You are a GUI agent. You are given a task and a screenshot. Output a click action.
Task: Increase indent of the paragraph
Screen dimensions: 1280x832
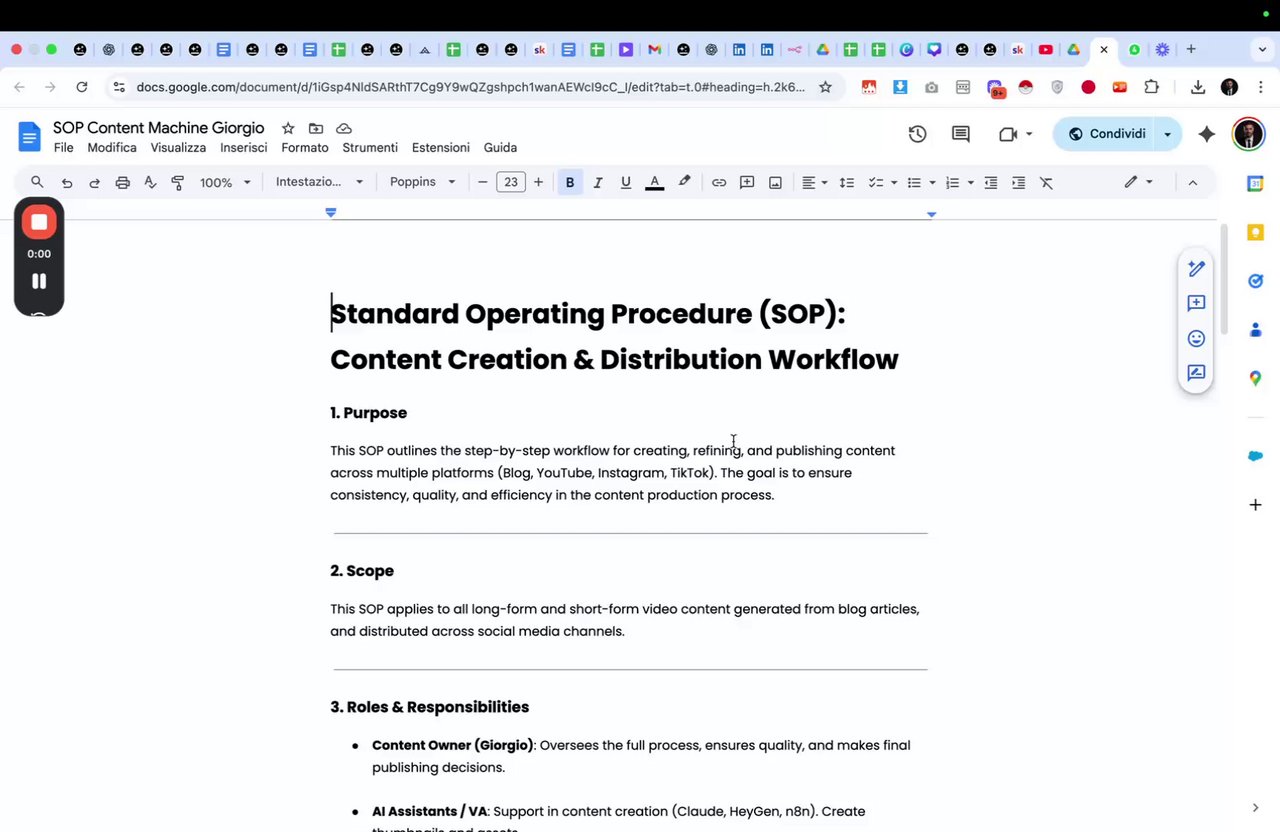coord(1019,182)
